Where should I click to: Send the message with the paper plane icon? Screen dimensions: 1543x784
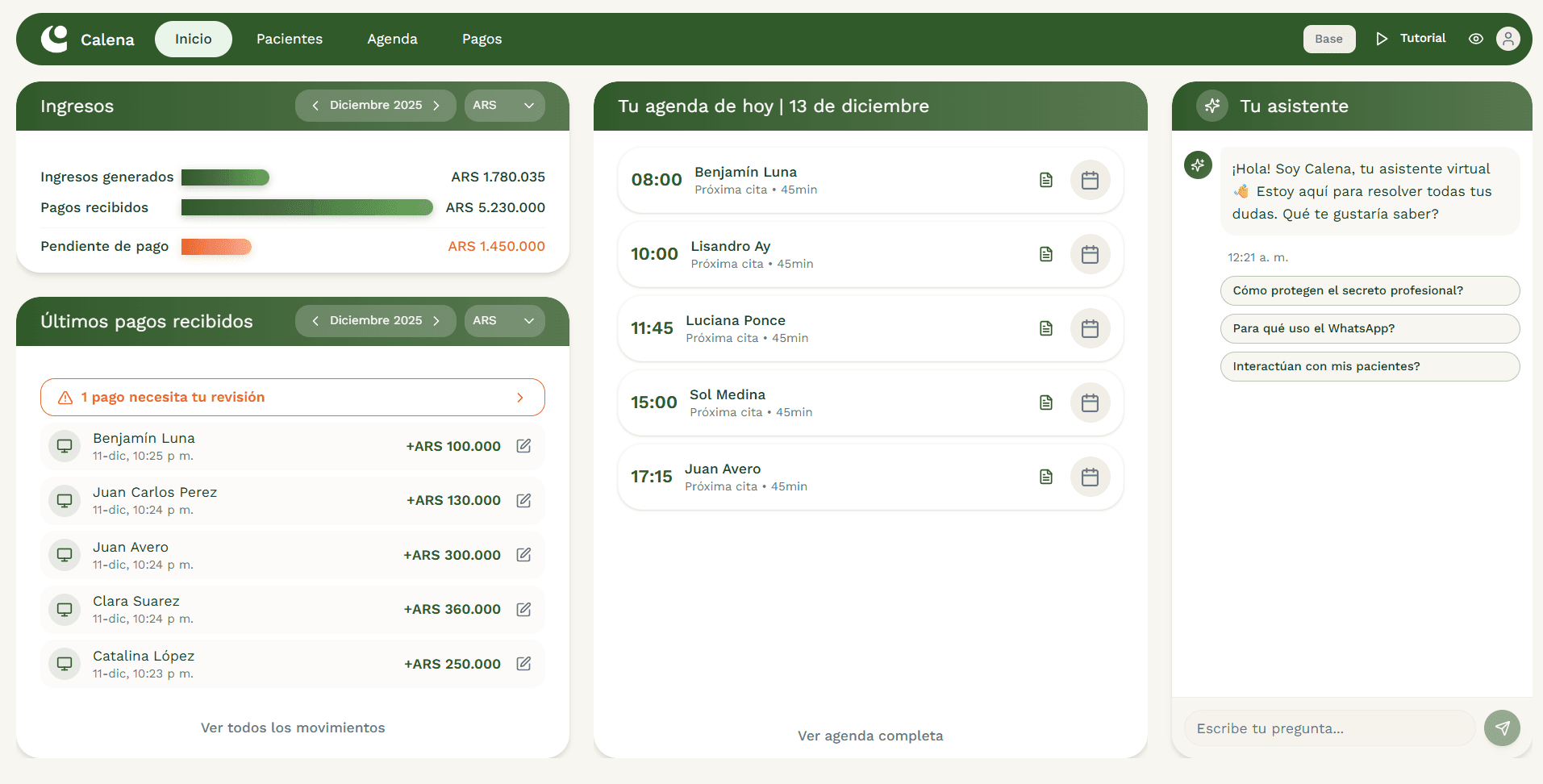coord(1502,728)
